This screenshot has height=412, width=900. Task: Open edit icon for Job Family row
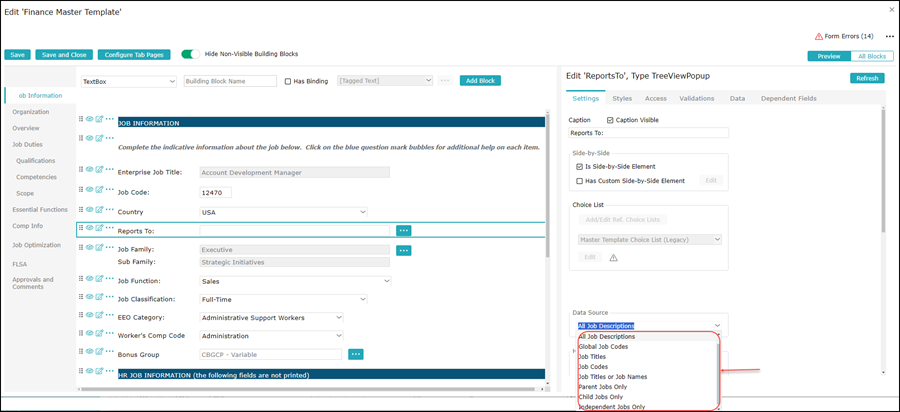[x=99, y=247]
